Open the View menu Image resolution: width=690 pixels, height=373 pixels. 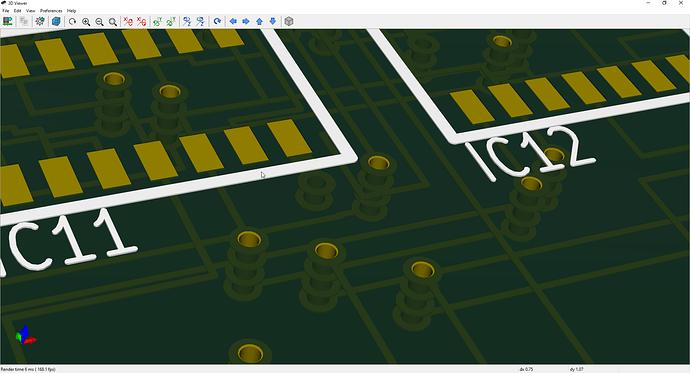30,11
